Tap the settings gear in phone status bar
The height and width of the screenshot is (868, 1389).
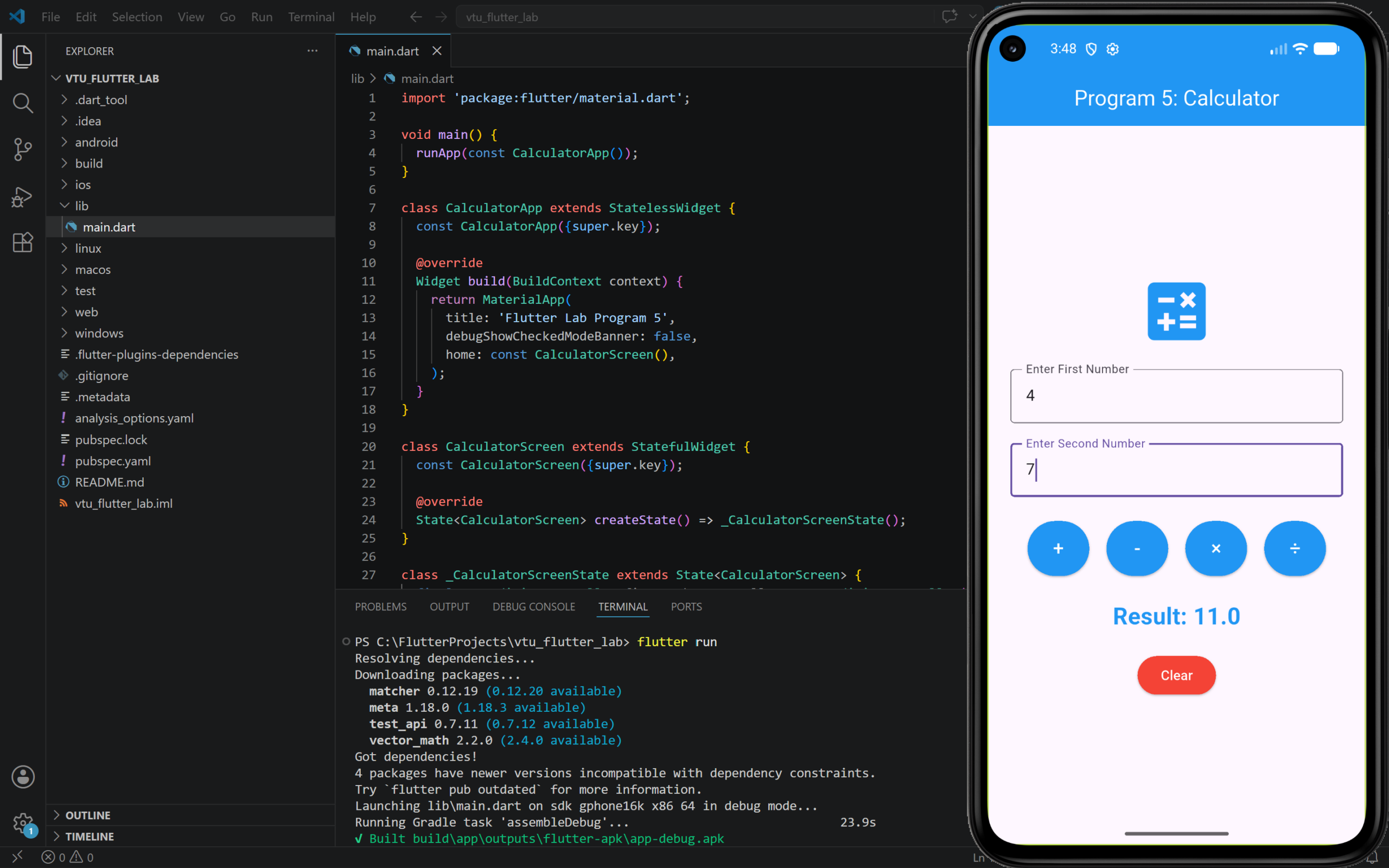(x=1112, y=49)
